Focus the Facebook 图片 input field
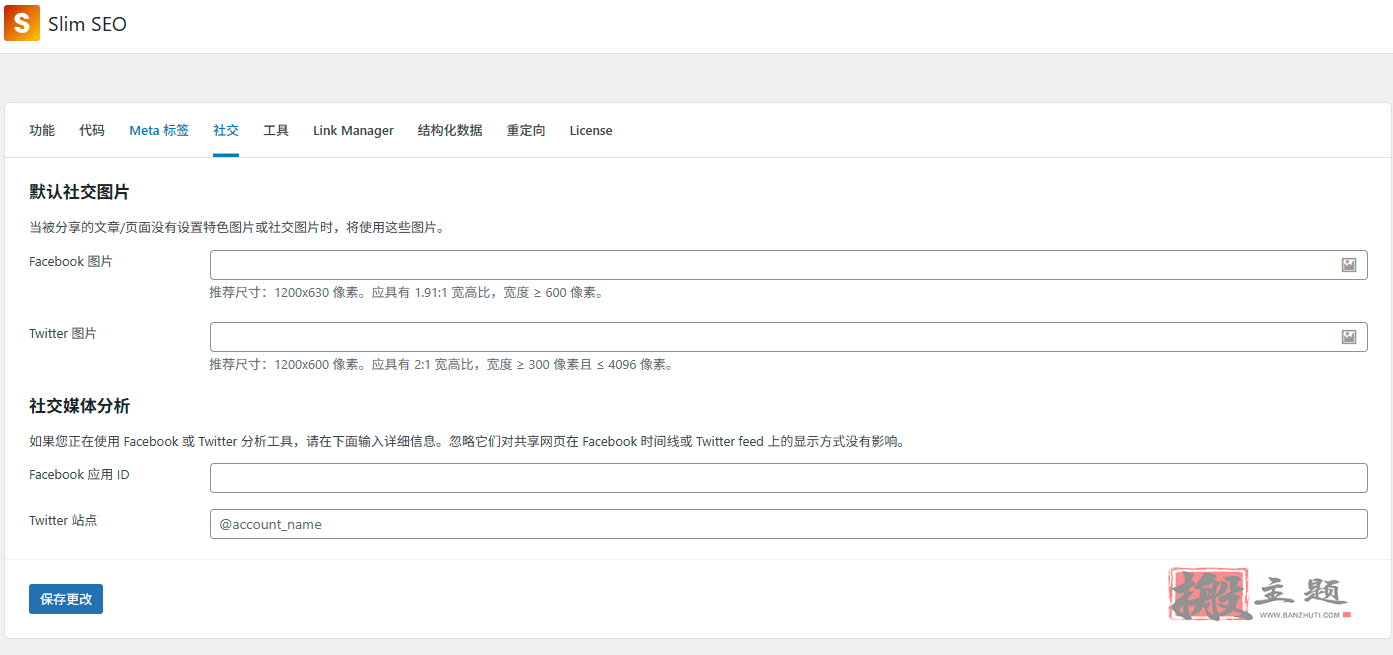The width and height of the screenshot is (1393, 655). click(x=788, y=265)
